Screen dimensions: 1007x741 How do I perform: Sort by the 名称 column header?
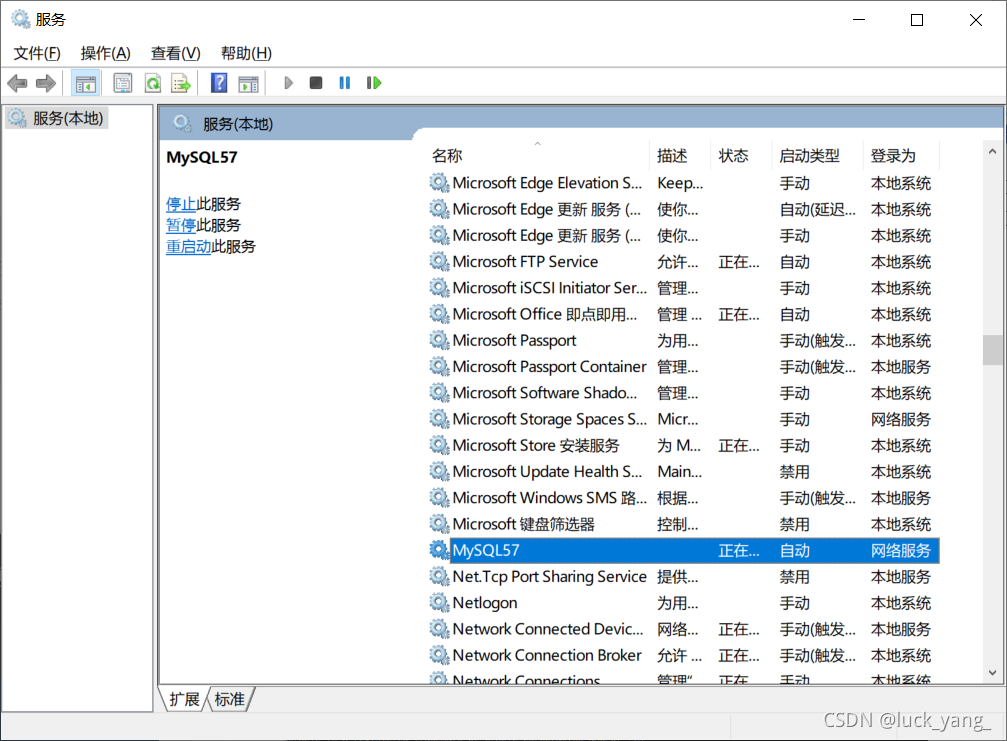[538, 155]
